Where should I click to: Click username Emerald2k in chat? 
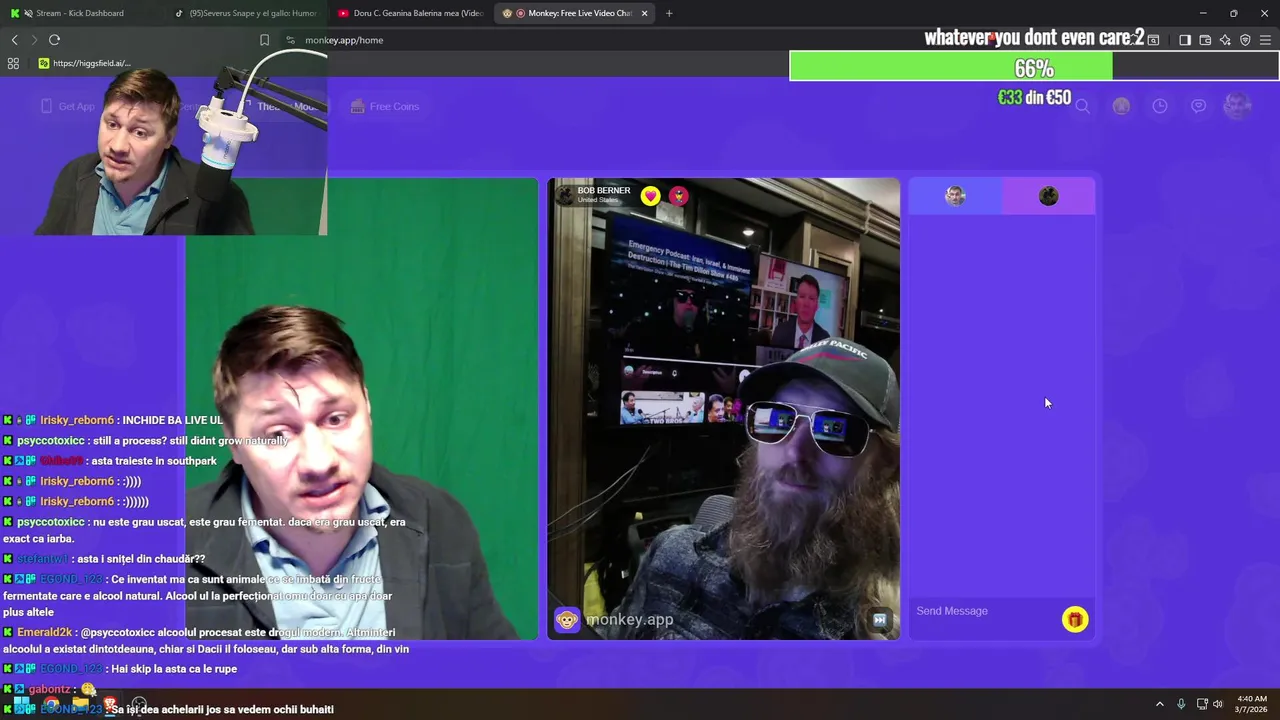pyautogui.click(x=44, y=633)
